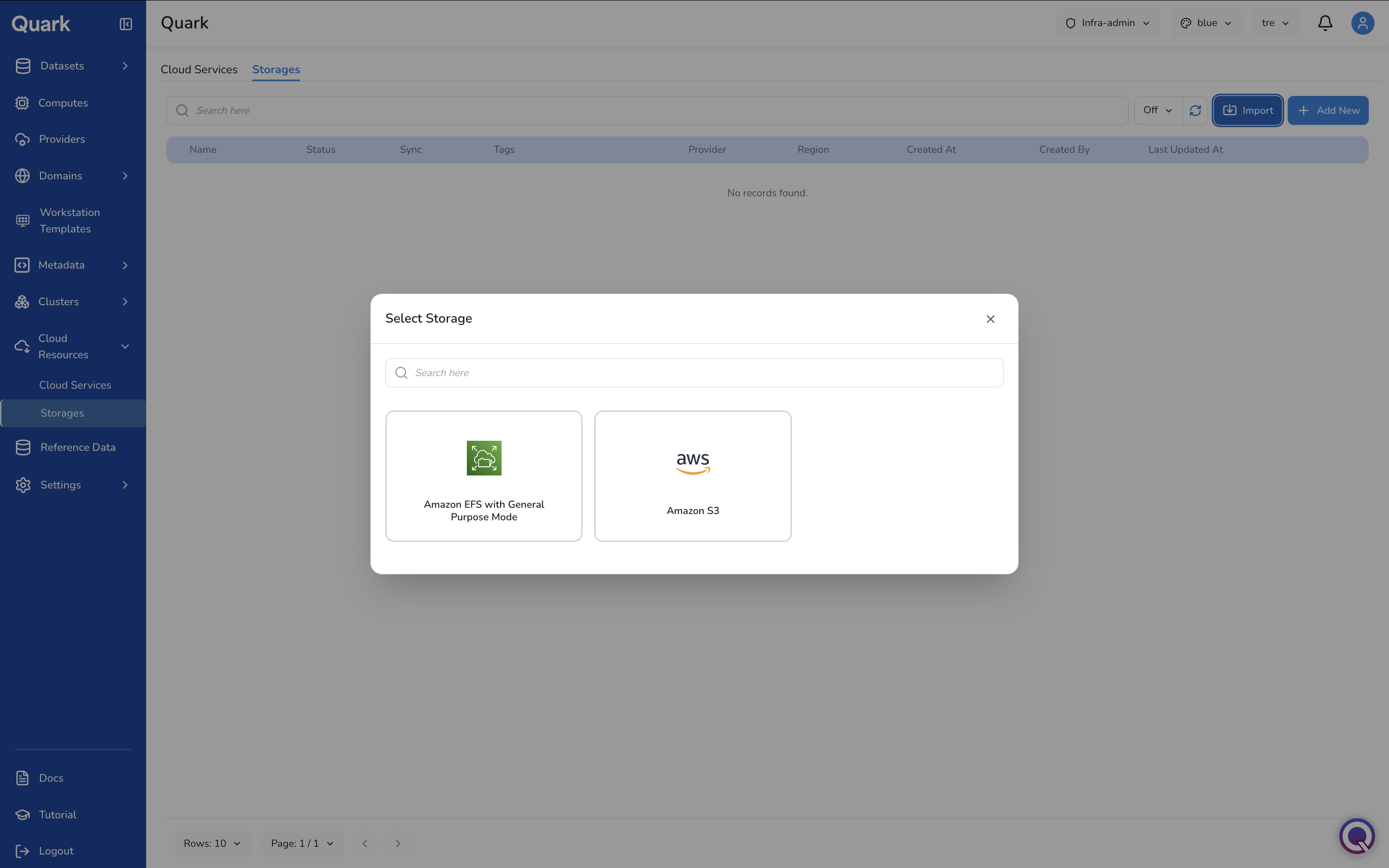
Task: Click the Add New button
Action: (x=1328, y=110)
